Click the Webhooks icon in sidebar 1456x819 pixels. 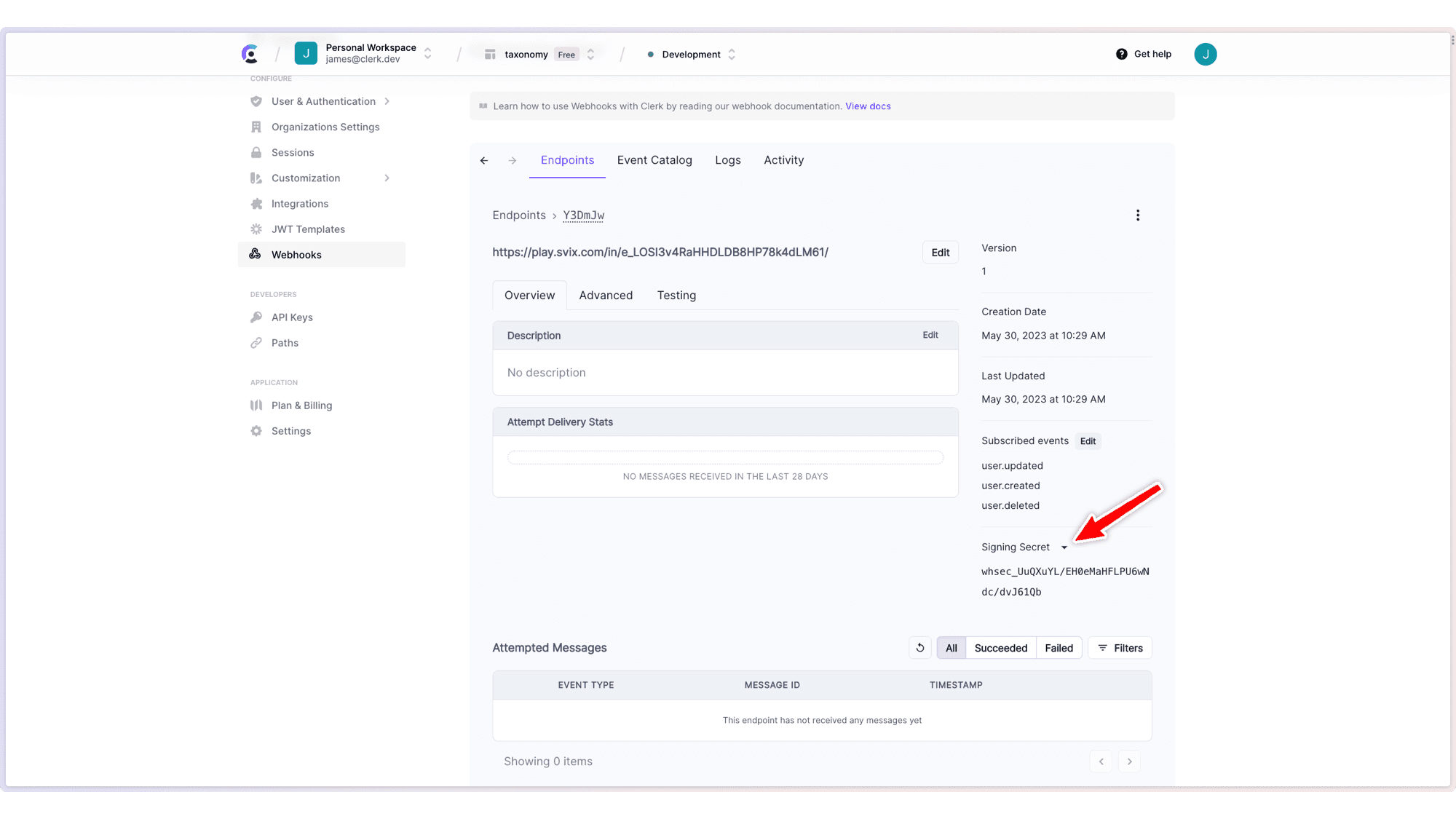pos(256,254)
